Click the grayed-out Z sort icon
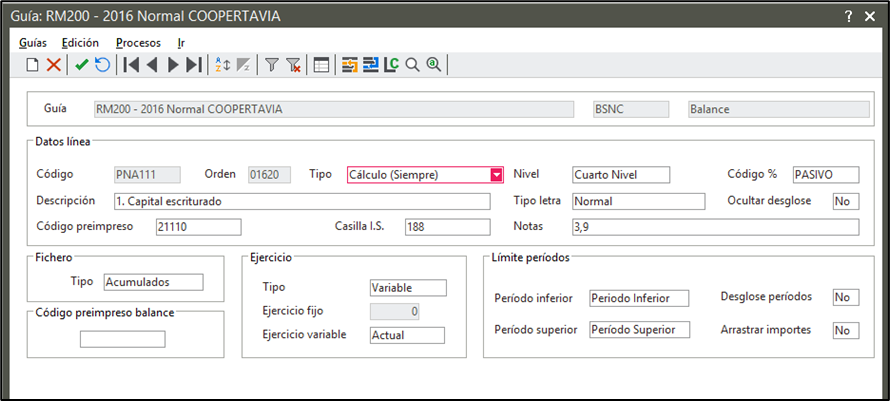Viewport: 890px width, 401px height. (243, 65)
